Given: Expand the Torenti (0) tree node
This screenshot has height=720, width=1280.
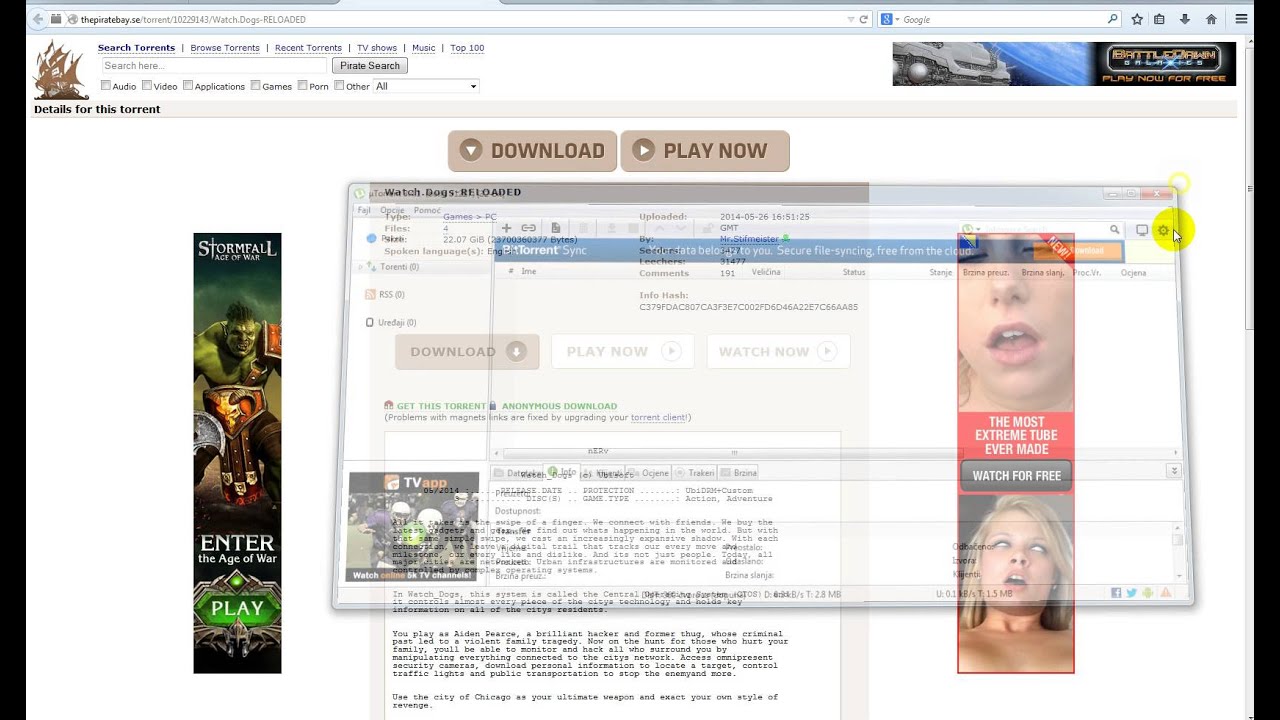Looking at the screenshot, I should (x=361, y=267).
